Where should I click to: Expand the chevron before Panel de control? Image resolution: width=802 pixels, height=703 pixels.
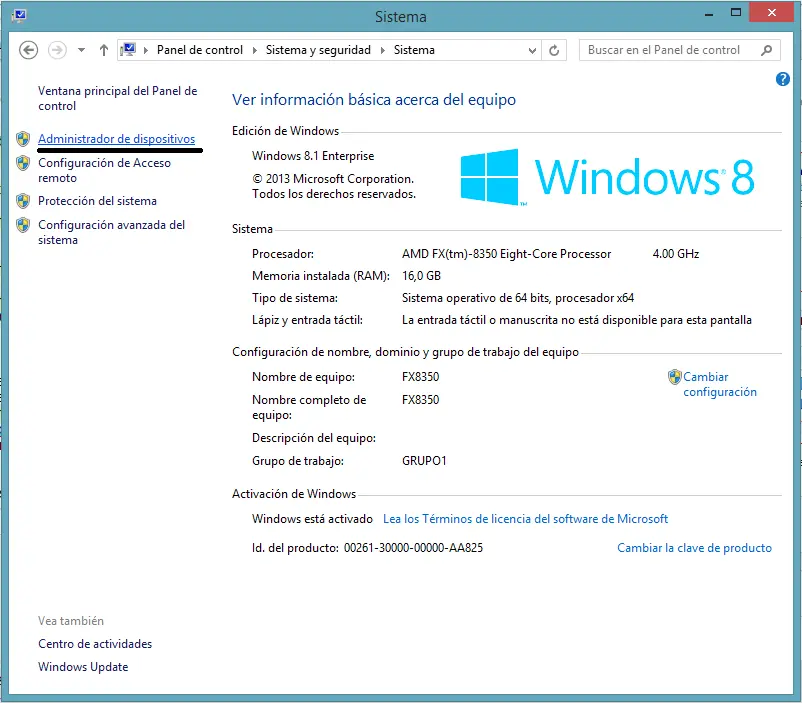click(146, 50)
